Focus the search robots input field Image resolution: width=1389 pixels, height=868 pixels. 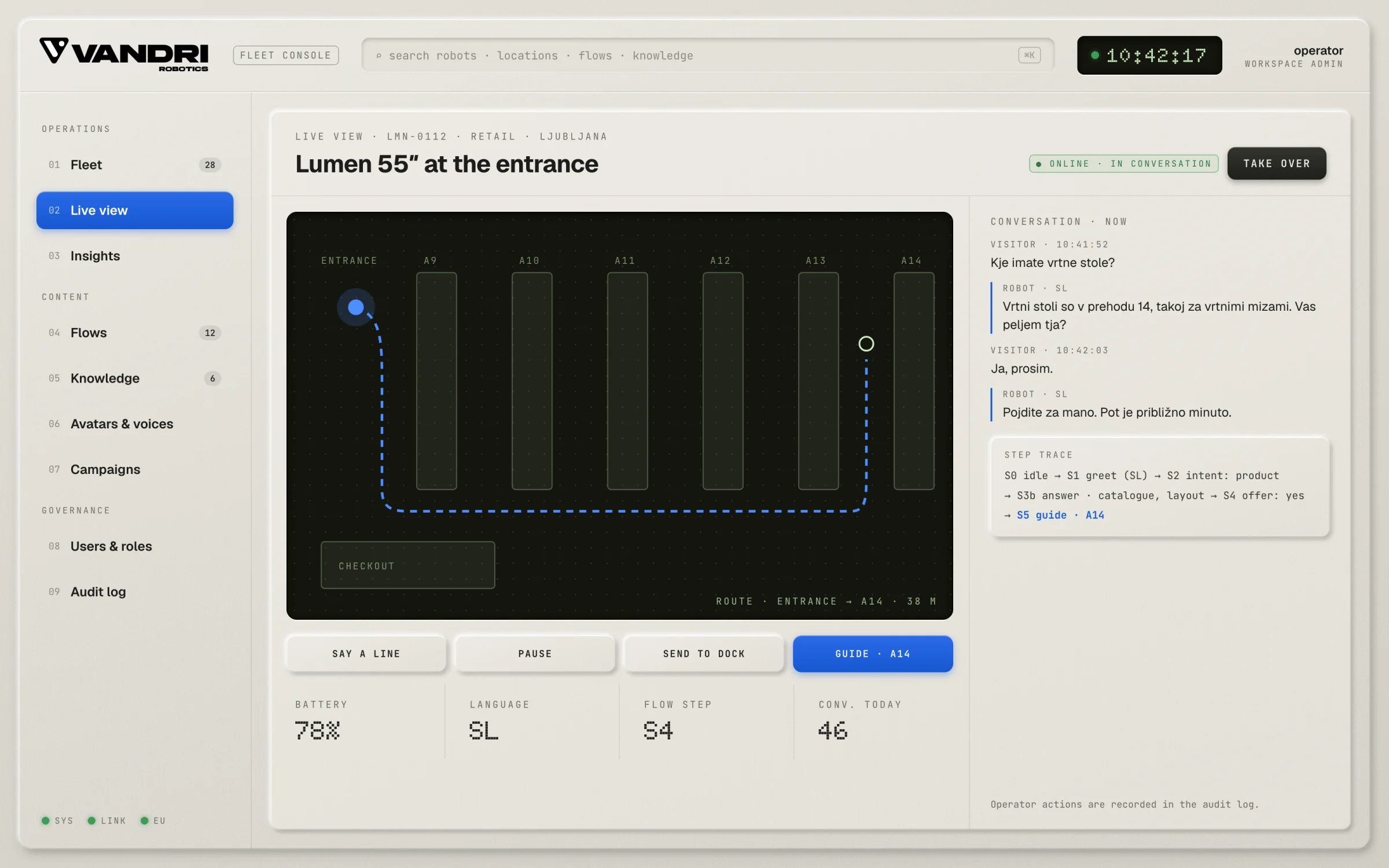[708, 56]
